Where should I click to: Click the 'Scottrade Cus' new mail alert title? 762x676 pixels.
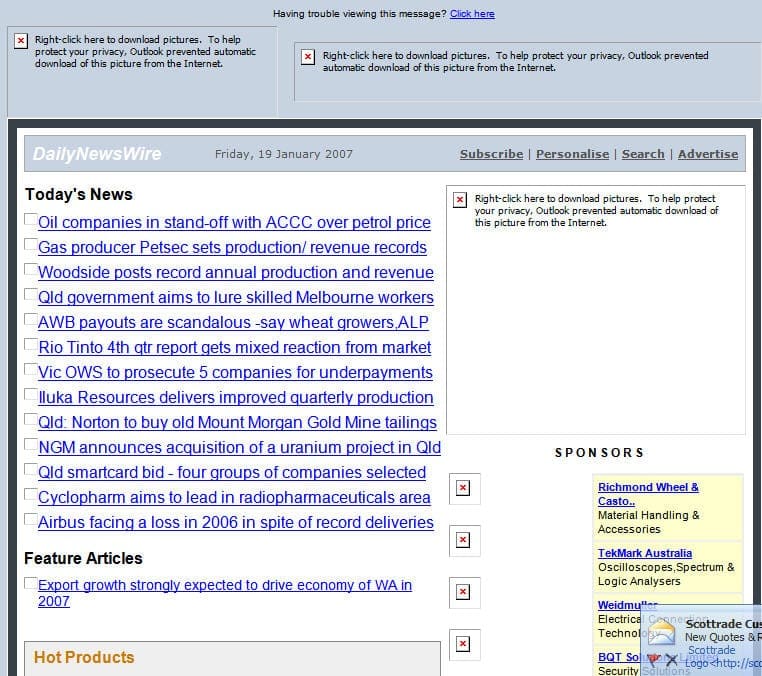pyautogui.click(x=723, y=624)
